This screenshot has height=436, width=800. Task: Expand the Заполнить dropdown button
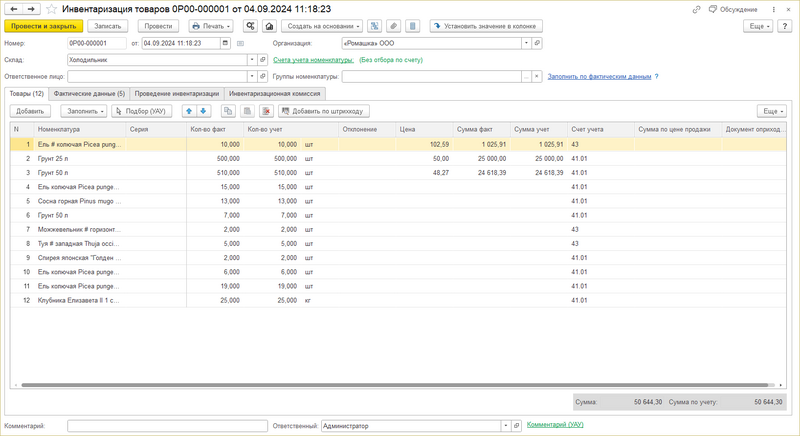84,111
